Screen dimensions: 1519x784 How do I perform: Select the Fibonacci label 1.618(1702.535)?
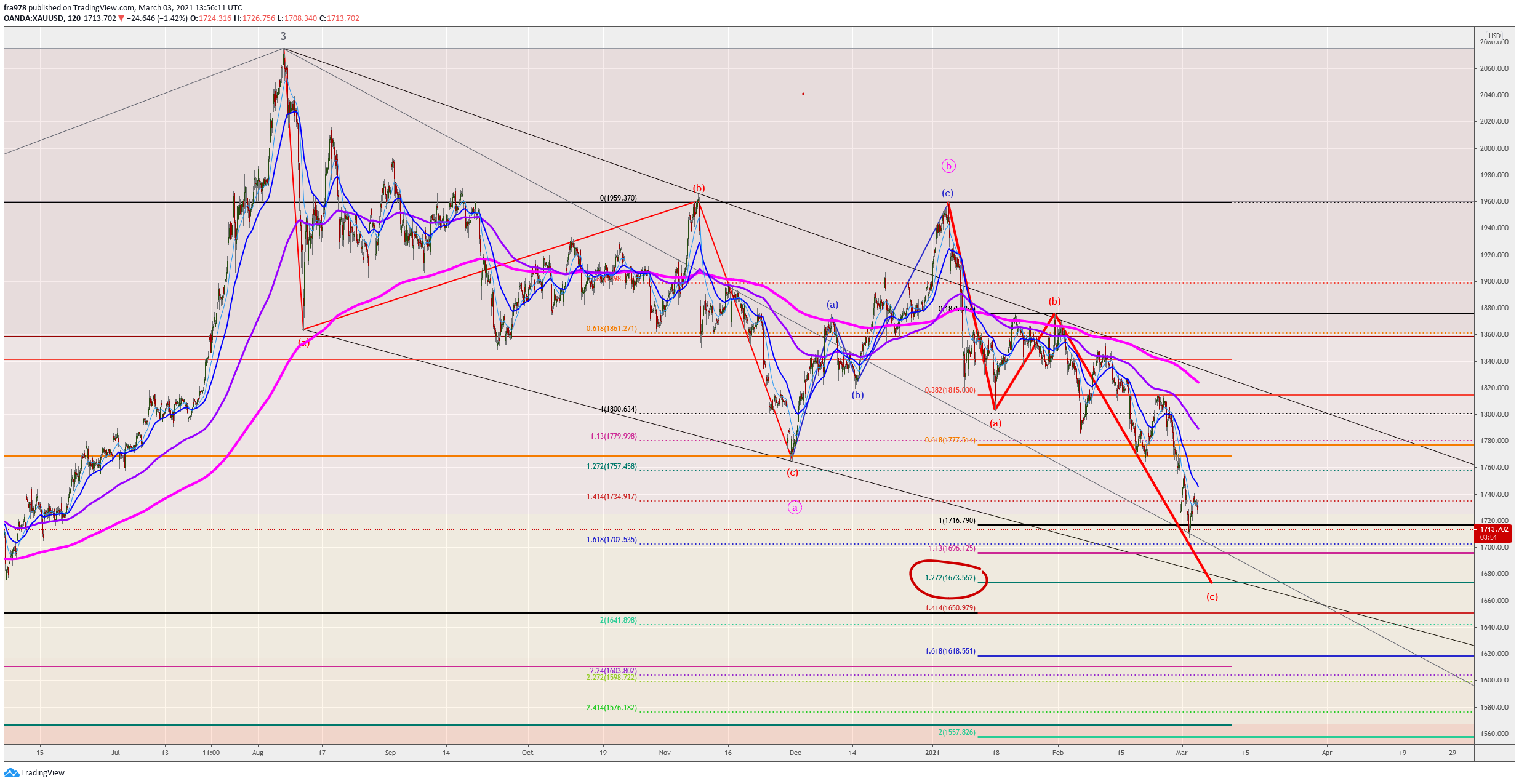pos(612,540)
